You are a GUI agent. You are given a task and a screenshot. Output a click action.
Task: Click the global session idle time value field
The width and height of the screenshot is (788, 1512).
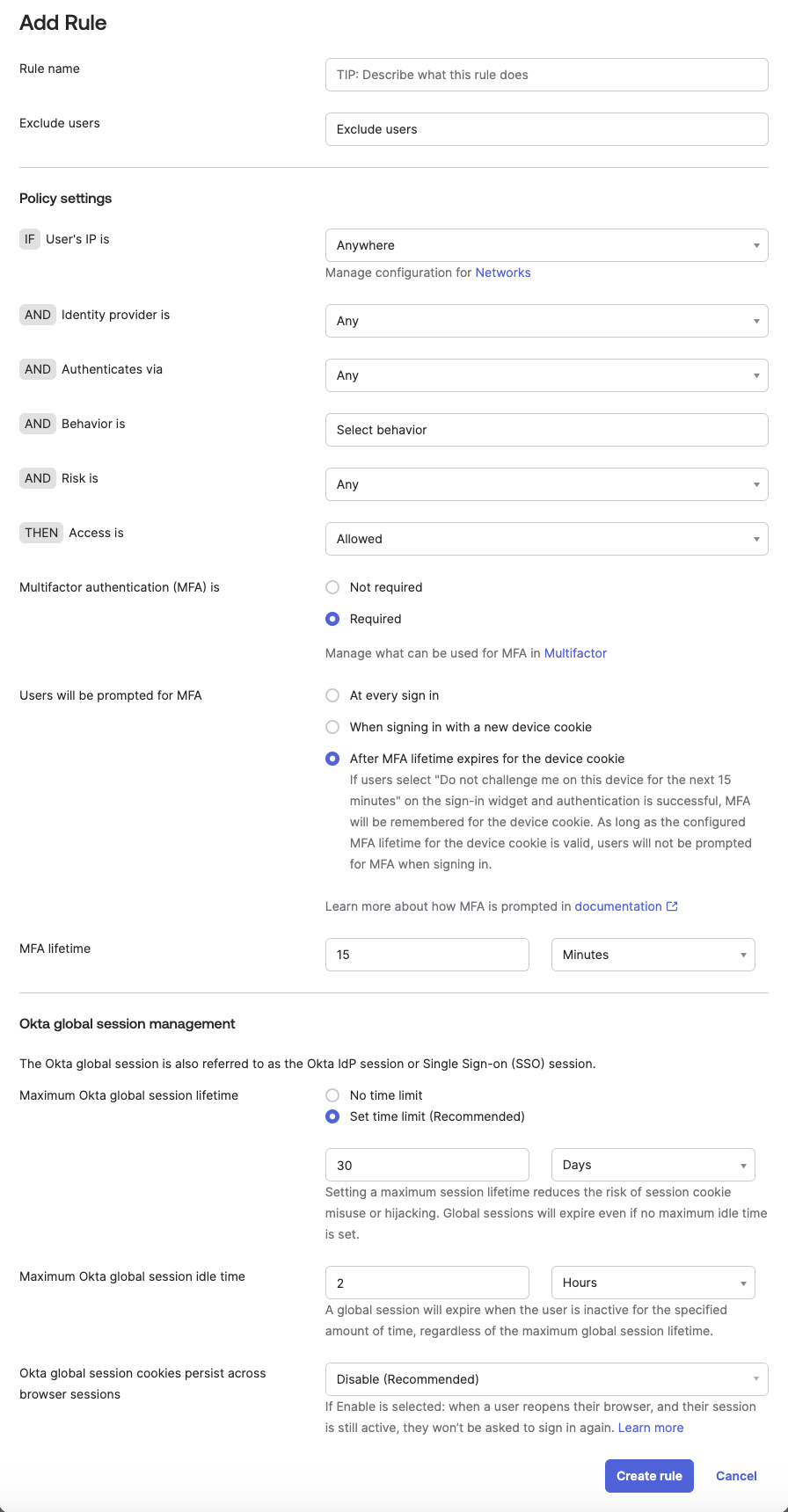427,1283
